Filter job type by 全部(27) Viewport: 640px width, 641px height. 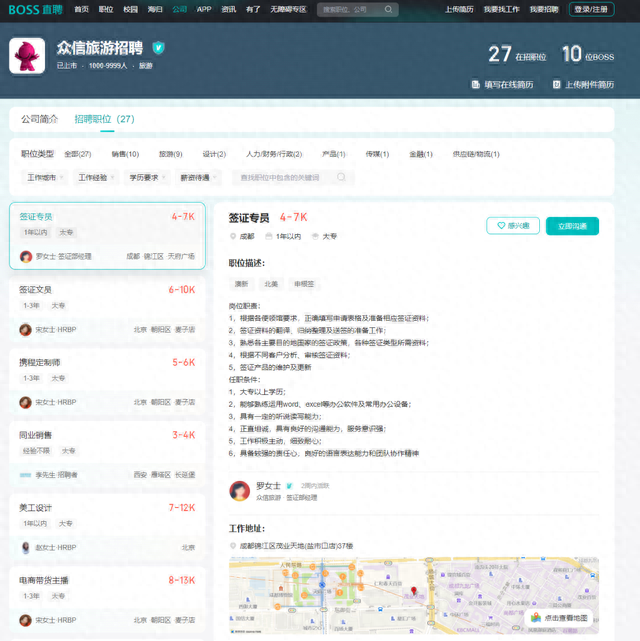point(78,154)
